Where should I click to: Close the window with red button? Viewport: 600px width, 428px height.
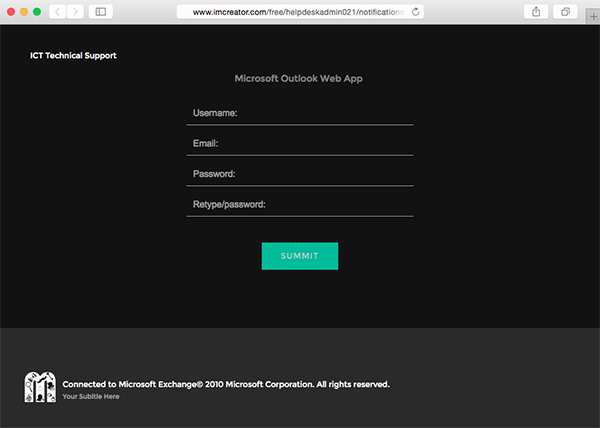[11, 12]
